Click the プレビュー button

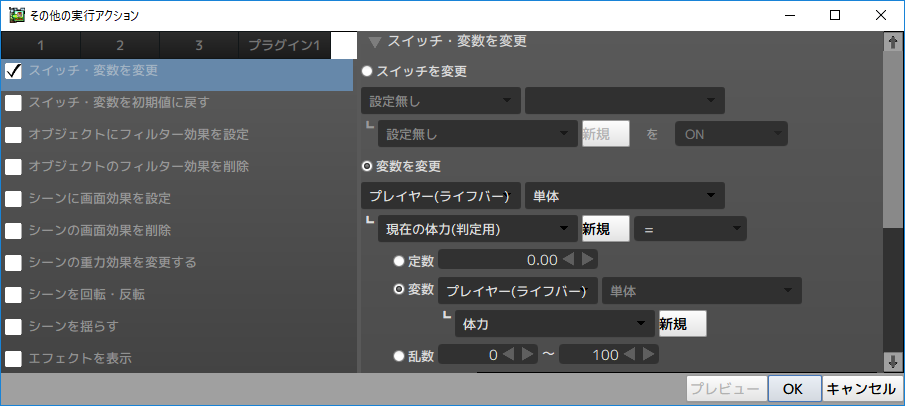[x=726, y=389]
